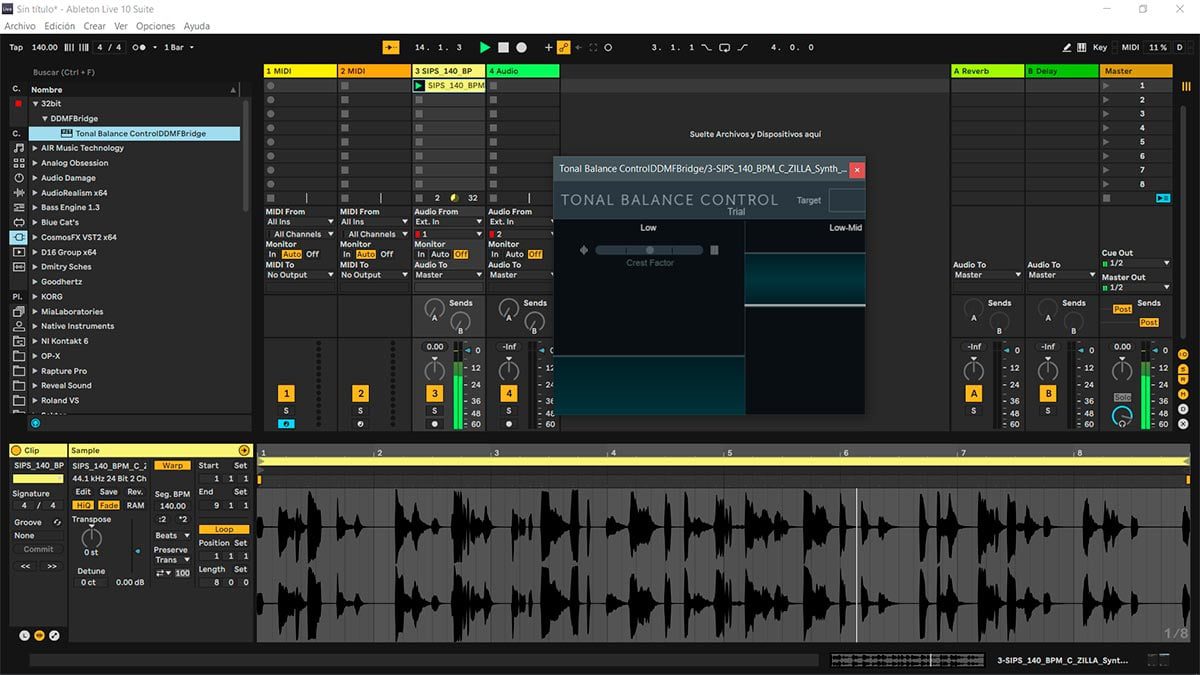Open the Edición menu
The width and height of the screenshot is (1200, 675).
(59, 26)
